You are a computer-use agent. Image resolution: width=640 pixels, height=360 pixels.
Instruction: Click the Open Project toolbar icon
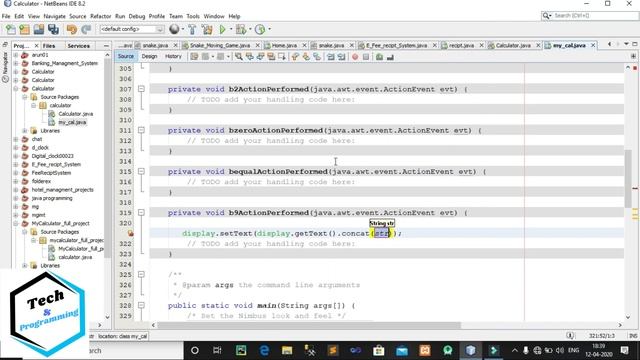[39, 29]
